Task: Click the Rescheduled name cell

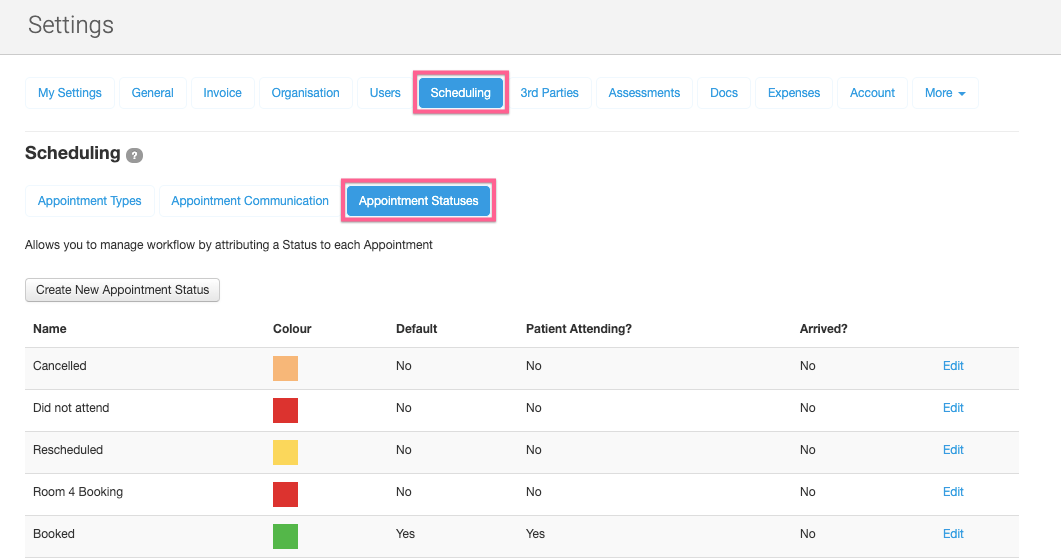Action: click(x=68, y=449)
